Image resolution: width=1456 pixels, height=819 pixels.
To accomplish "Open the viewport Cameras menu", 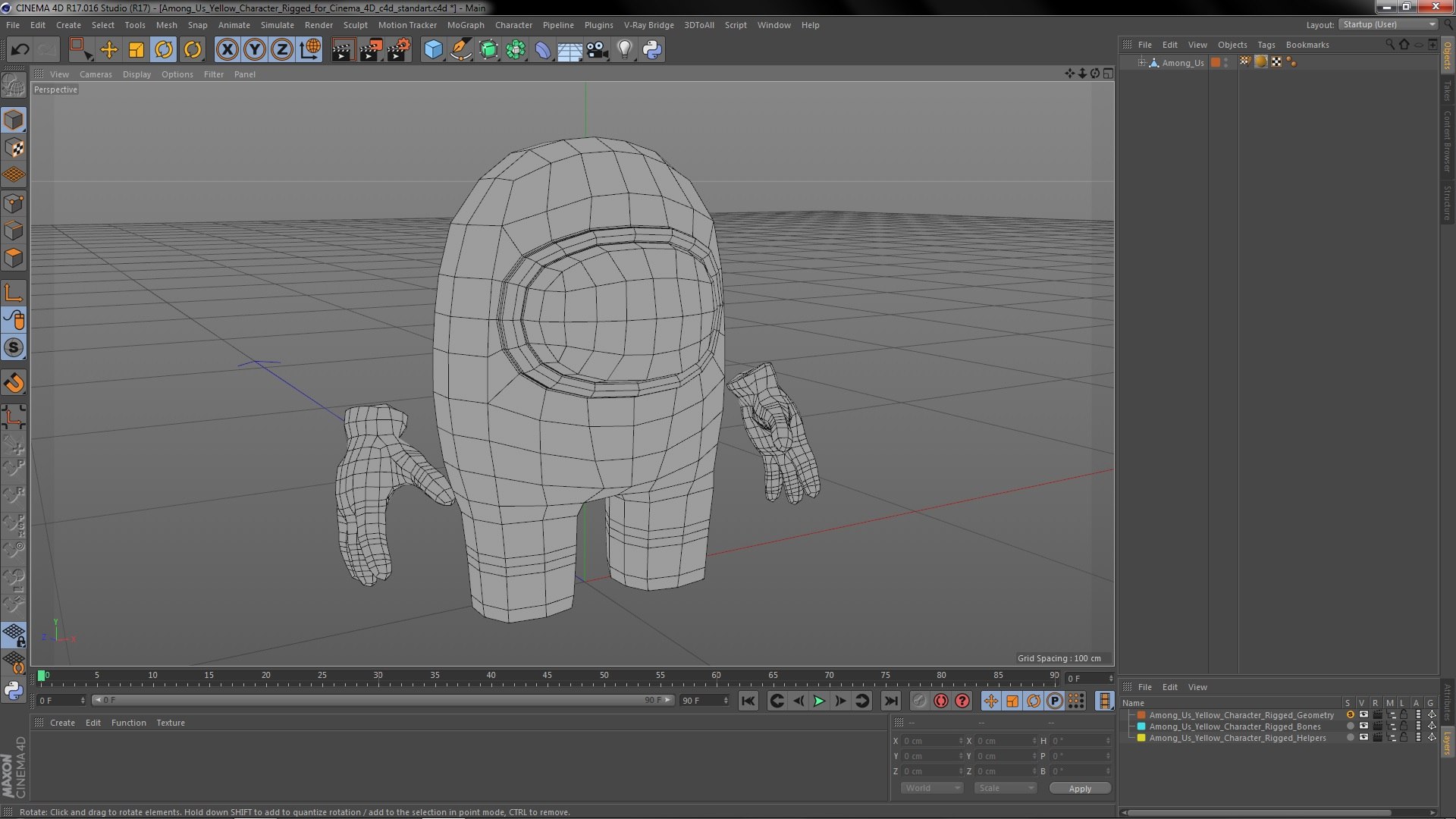I will pos(96,74).
